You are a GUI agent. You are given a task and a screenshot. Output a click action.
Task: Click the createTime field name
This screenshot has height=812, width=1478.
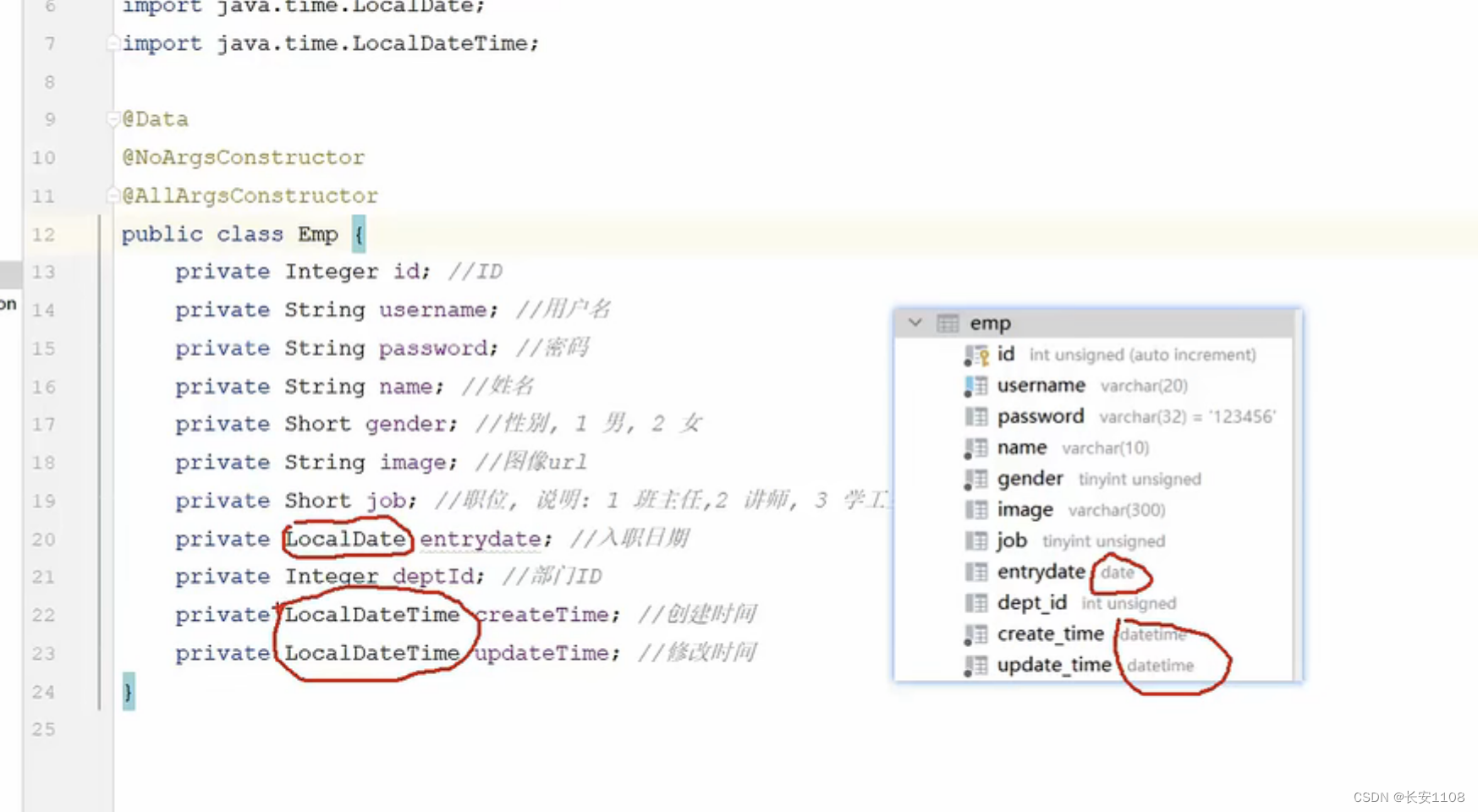coord(541,615)
